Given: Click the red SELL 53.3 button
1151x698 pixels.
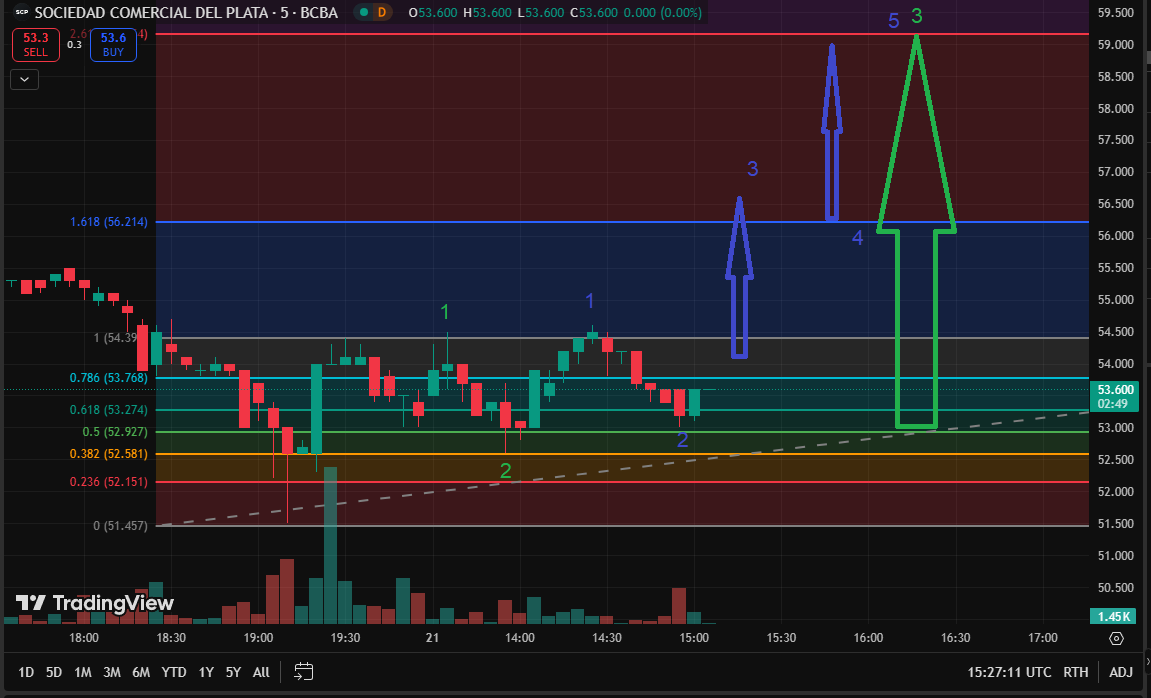Looking at the screenshot, I should click(x=35, y=45).
